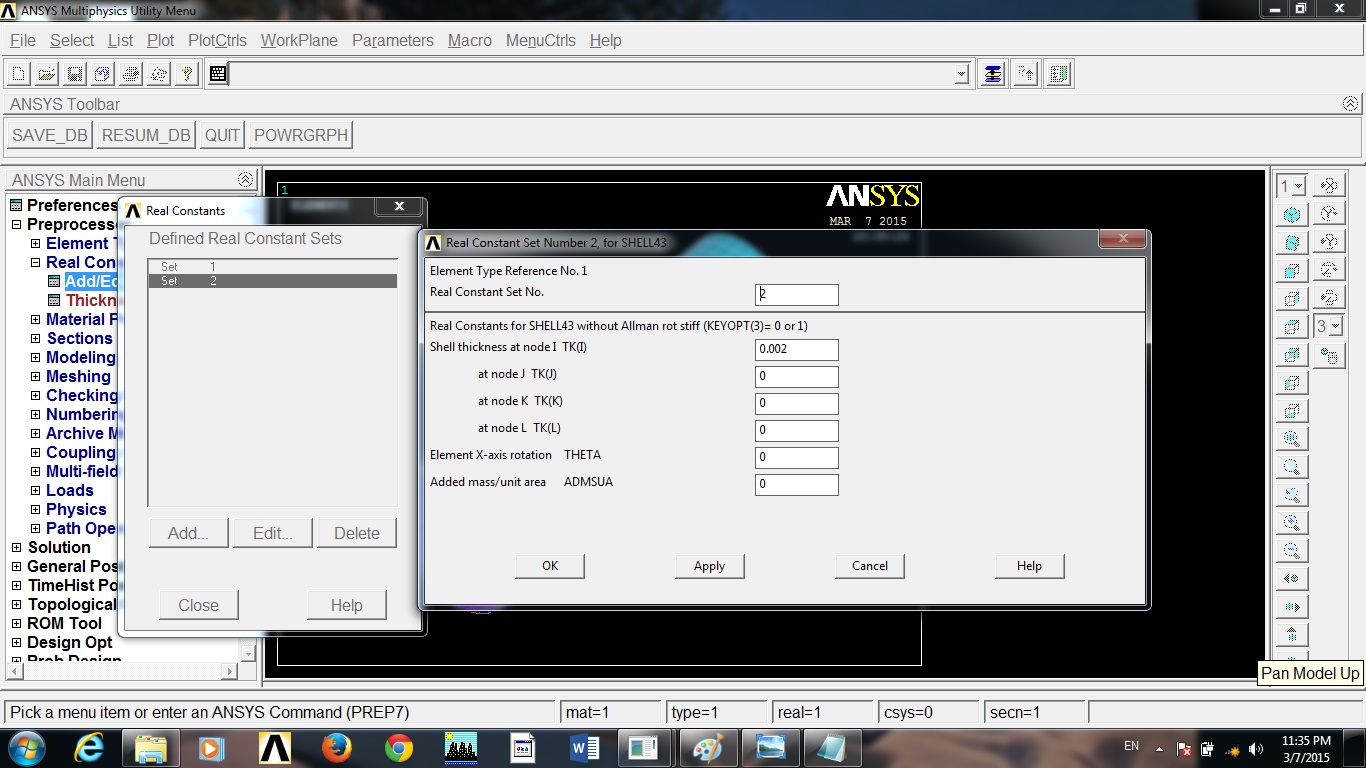Click the Fit View magnifier icon
Viewport: 1366px width, 768px height.
pos(1292,439)
